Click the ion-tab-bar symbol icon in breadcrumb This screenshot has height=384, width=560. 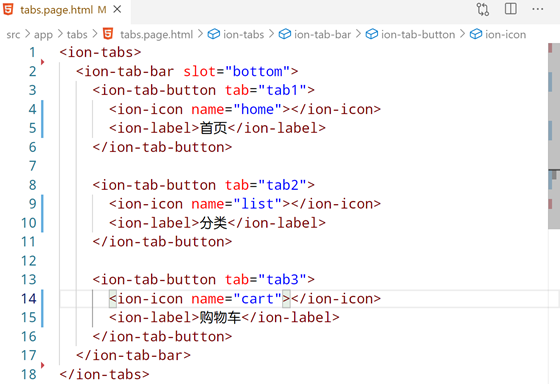tap(285, 34)
